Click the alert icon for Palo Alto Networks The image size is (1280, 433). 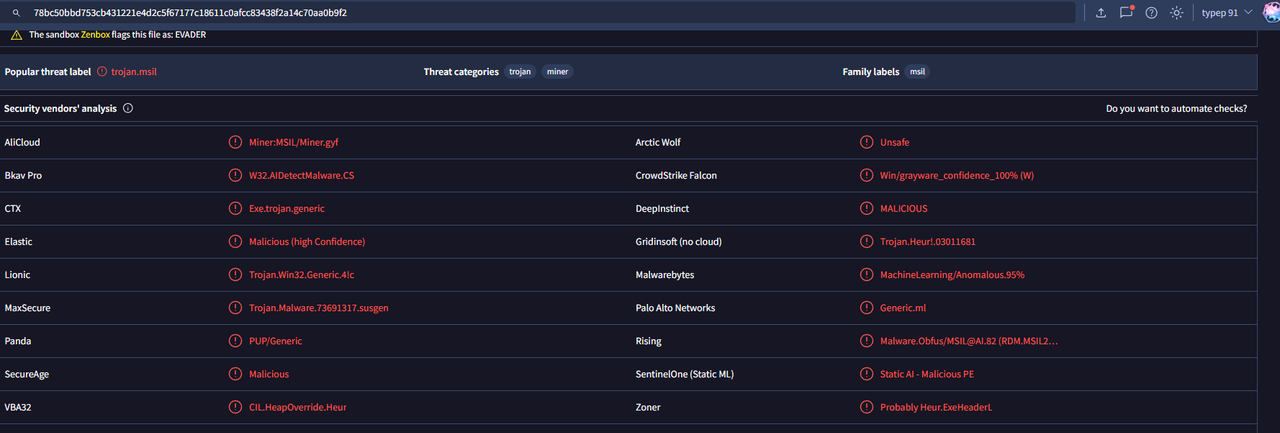[866, 308]
